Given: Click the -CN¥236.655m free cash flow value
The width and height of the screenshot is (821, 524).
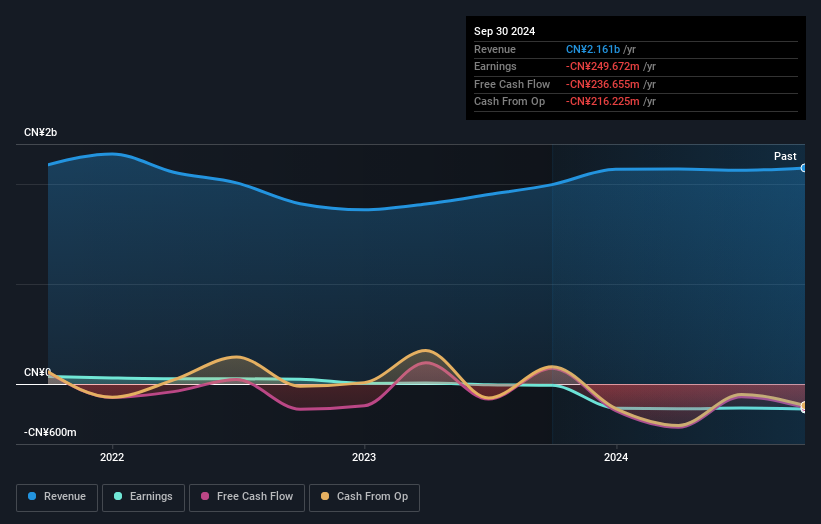Looking at the screenshot, I should pyautogui.click(x=602, y=84).
